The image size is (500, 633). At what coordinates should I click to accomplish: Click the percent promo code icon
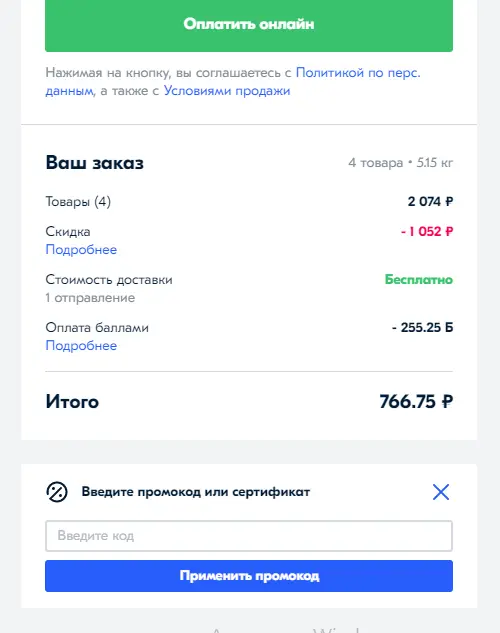57,492
